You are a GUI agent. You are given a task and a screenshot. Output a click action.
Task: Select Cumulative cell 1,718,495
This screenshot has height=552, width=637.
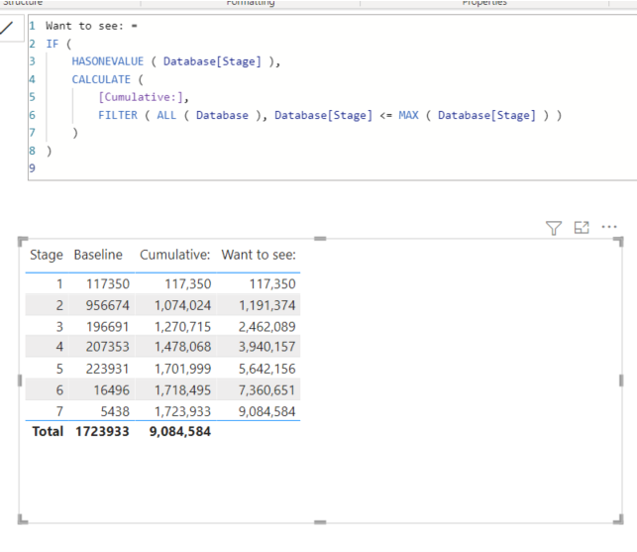183,390
